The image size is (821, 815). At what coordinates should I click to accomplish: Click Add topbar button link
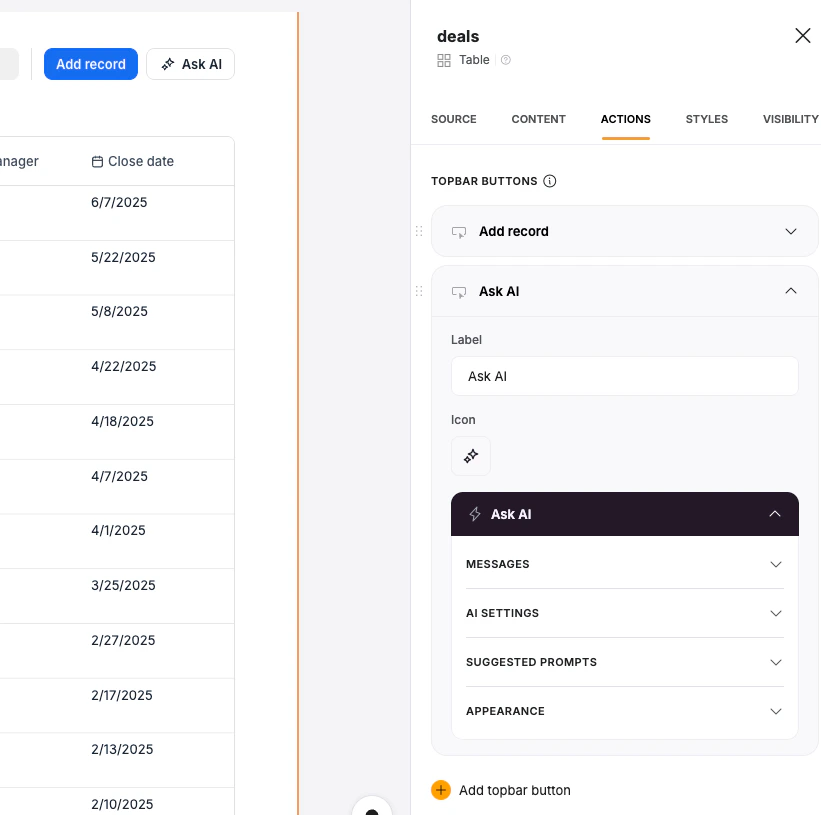[x=514, y=790]
